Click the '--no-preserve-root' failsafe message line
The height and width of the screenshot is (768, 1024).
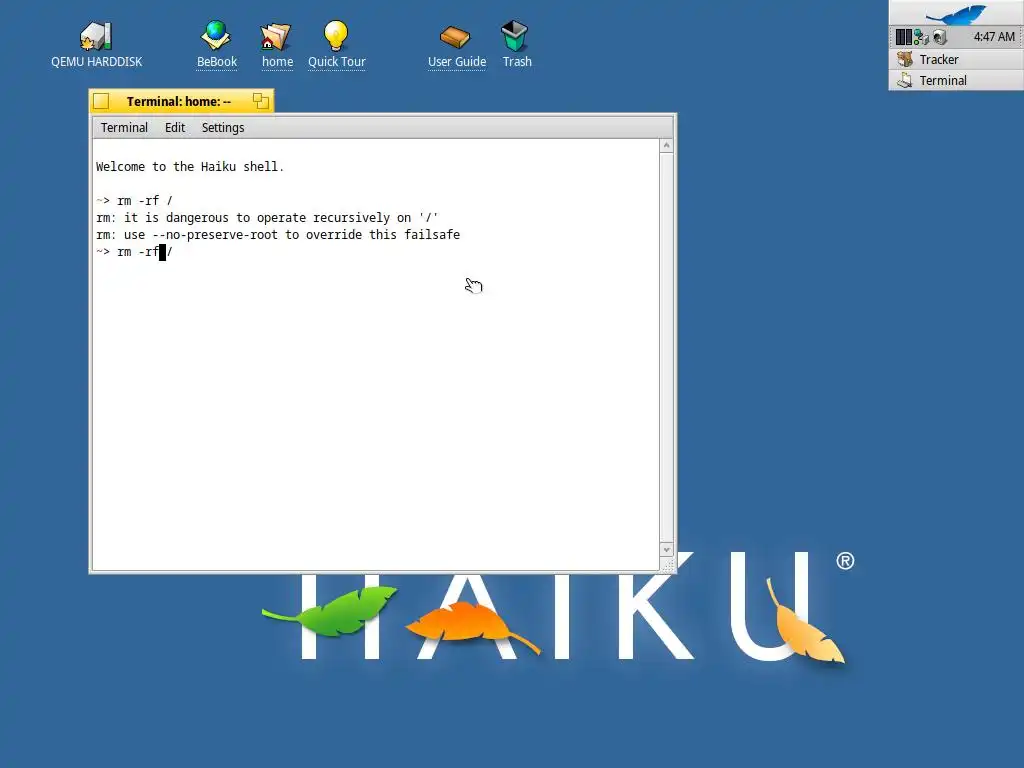click(x=278, y=235)
